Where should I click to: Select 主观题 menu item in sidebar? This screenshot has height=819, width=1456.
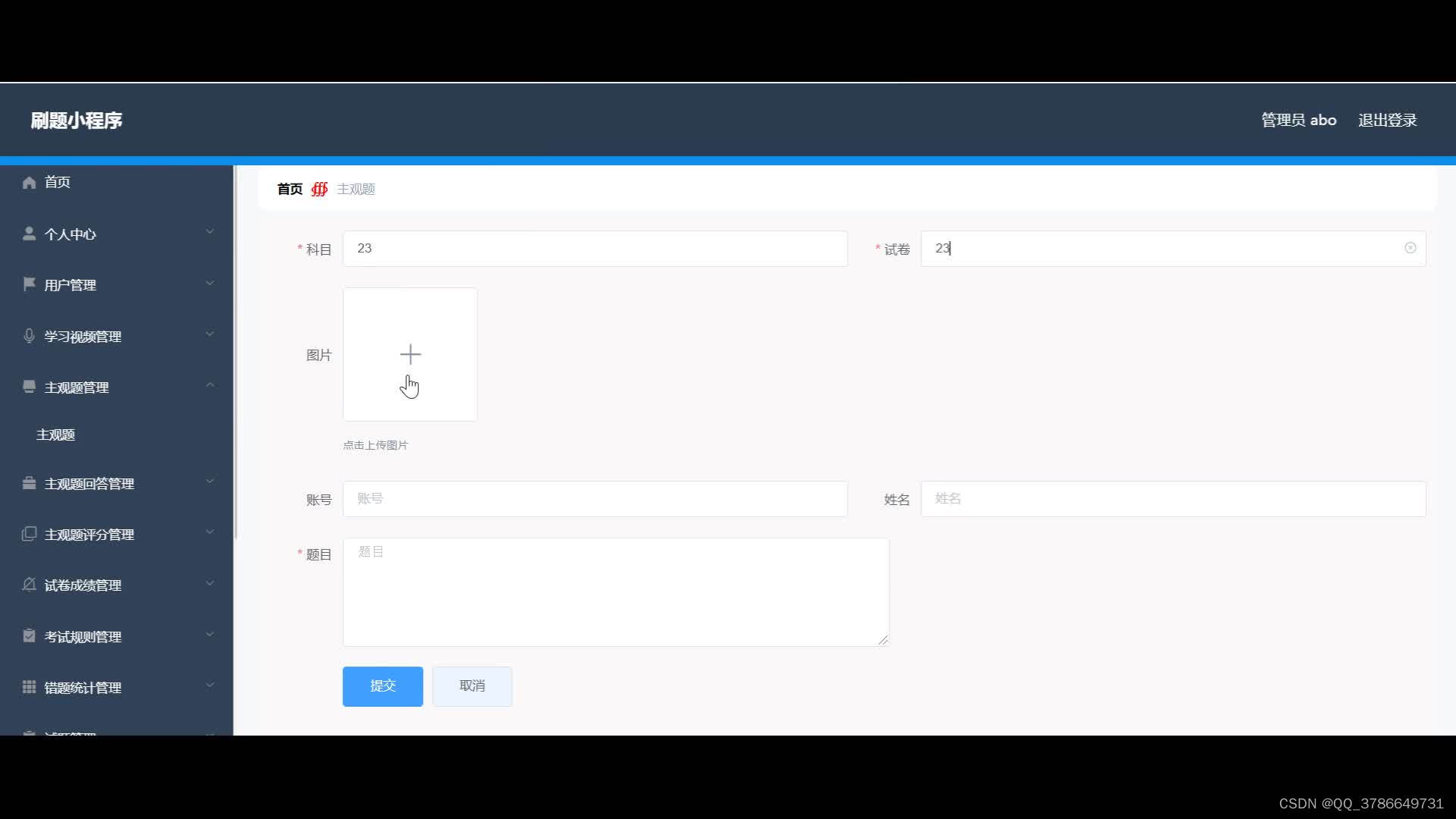55,434
